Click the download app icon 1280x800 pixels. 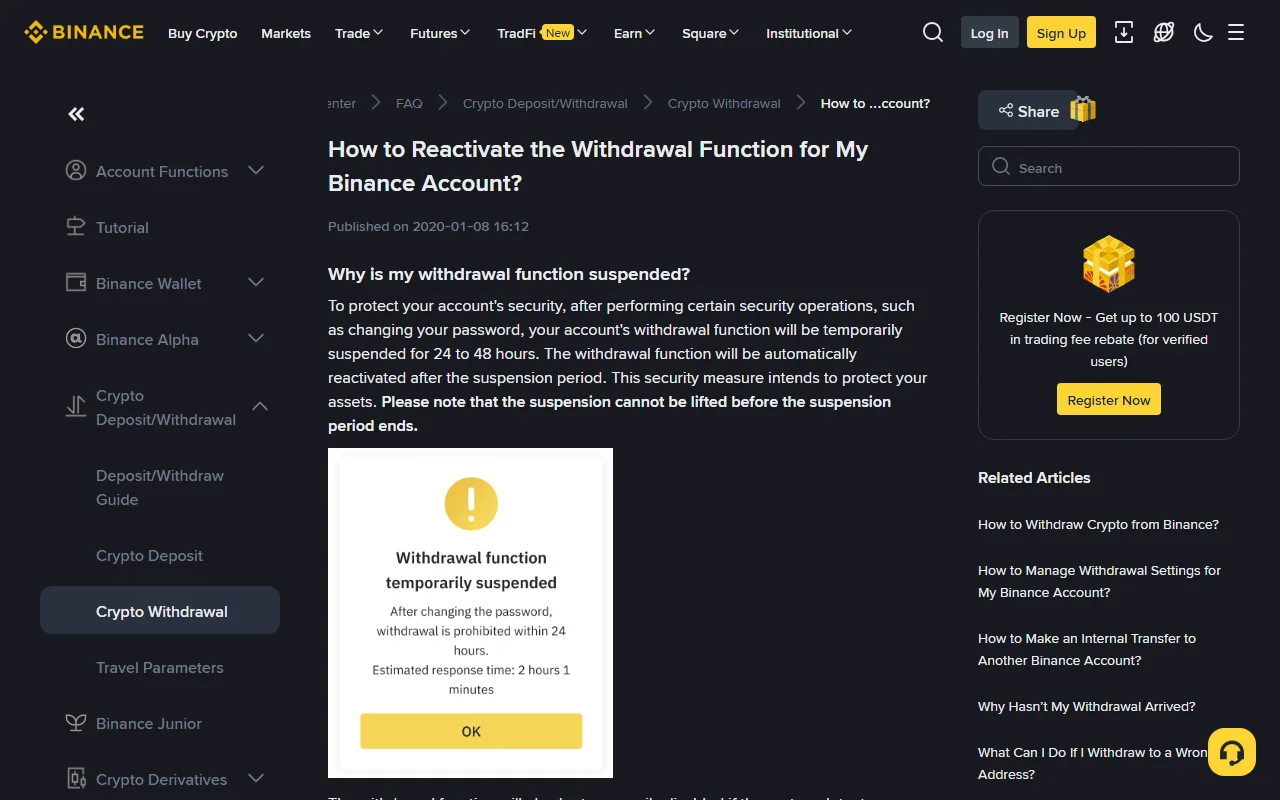click(x=1124, y=32)
